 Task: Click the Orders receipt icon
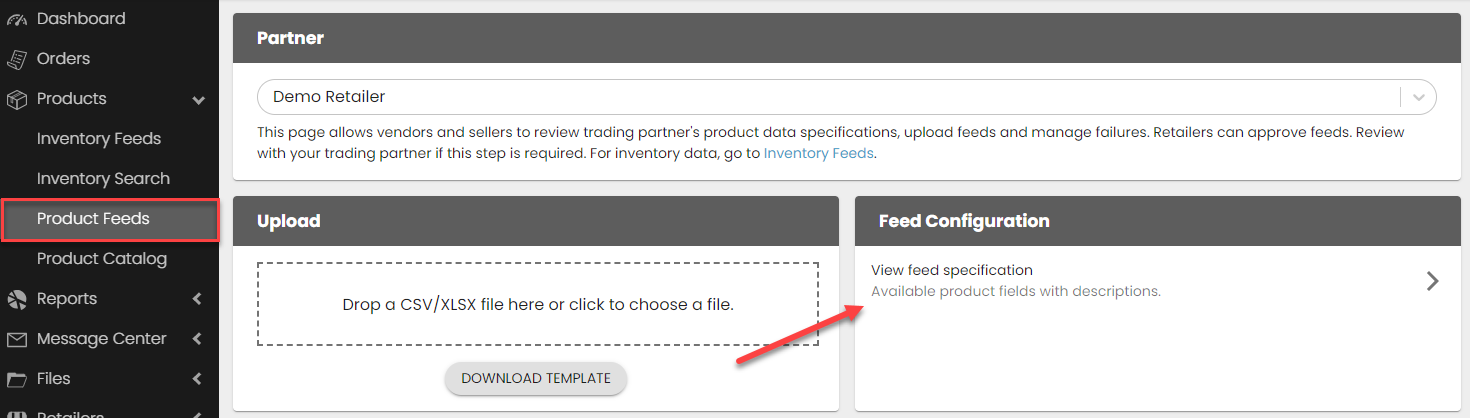[16, 59]
